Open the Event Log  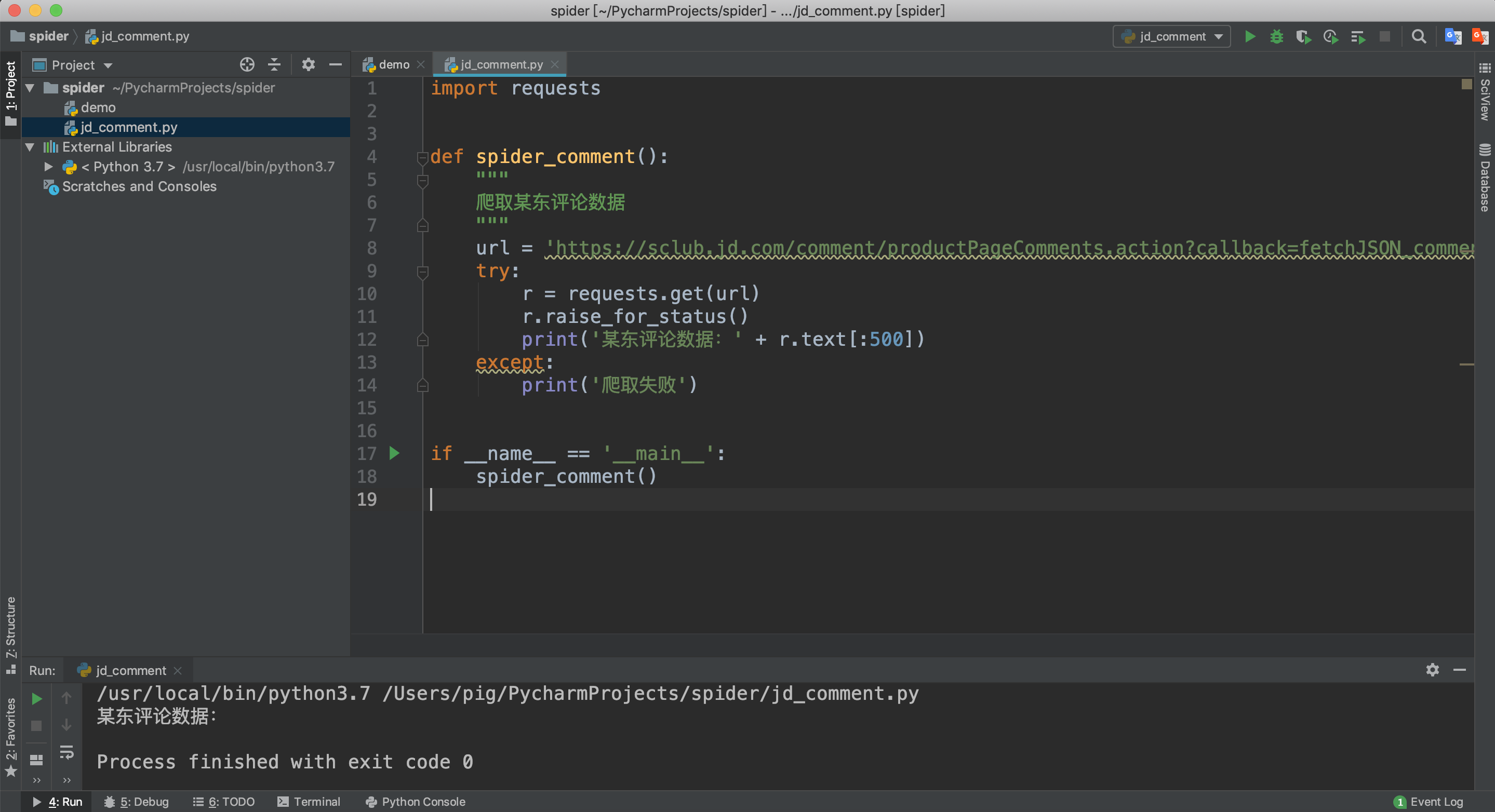click(x=1429, y=802)
